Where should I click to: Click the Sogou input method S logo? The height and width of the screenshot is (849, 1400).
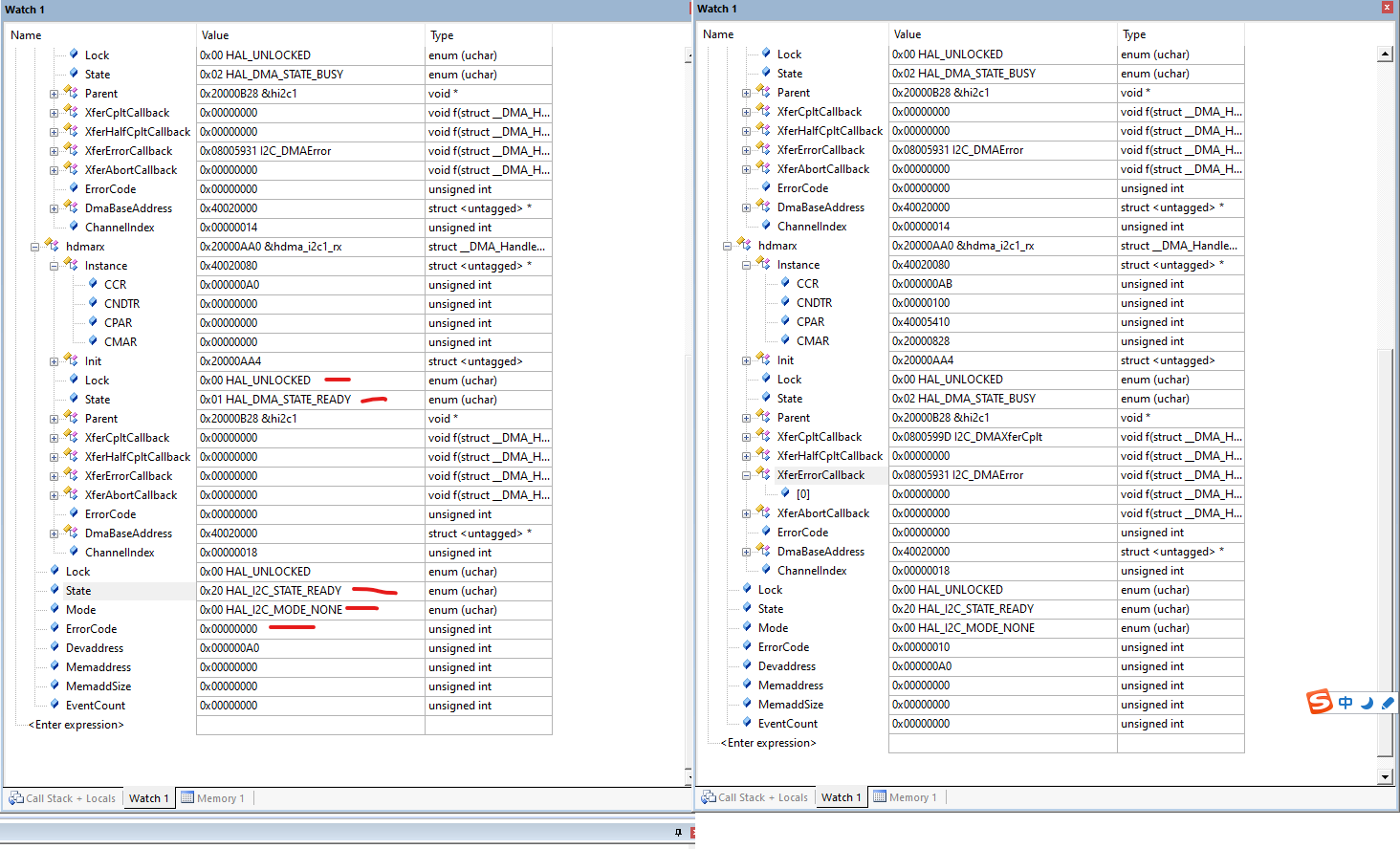[1320, 702]
